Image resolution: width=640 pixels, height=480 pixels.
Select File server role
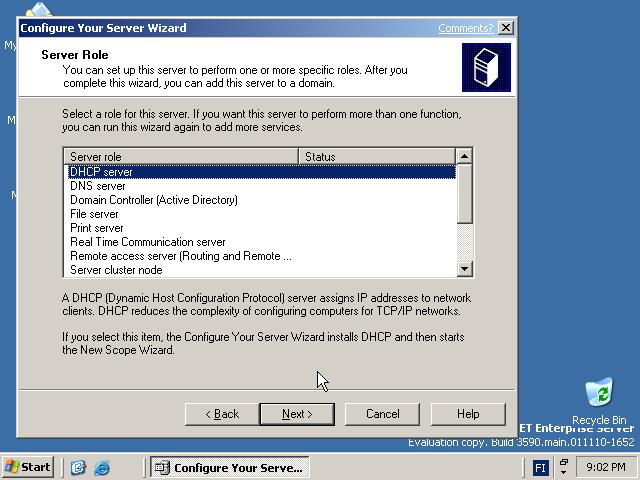click(x=261, y=214)
